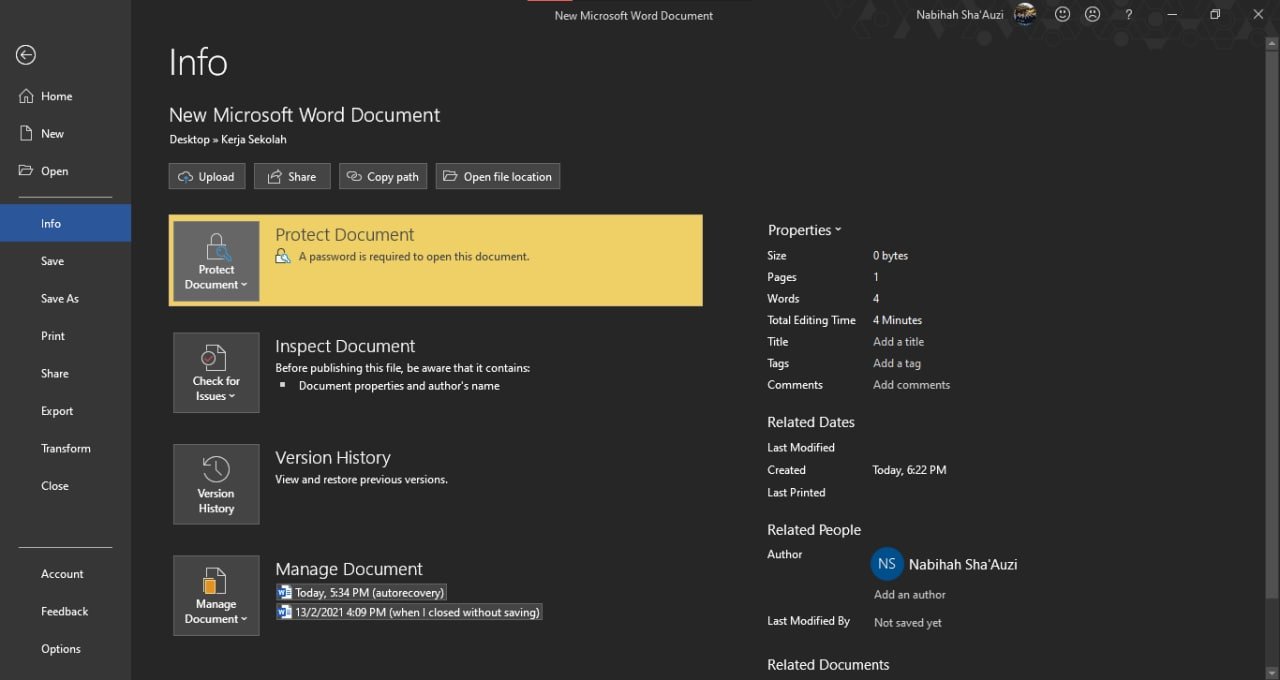
Task: Click the Desktop folder in document path
Action: click(189, 140)
